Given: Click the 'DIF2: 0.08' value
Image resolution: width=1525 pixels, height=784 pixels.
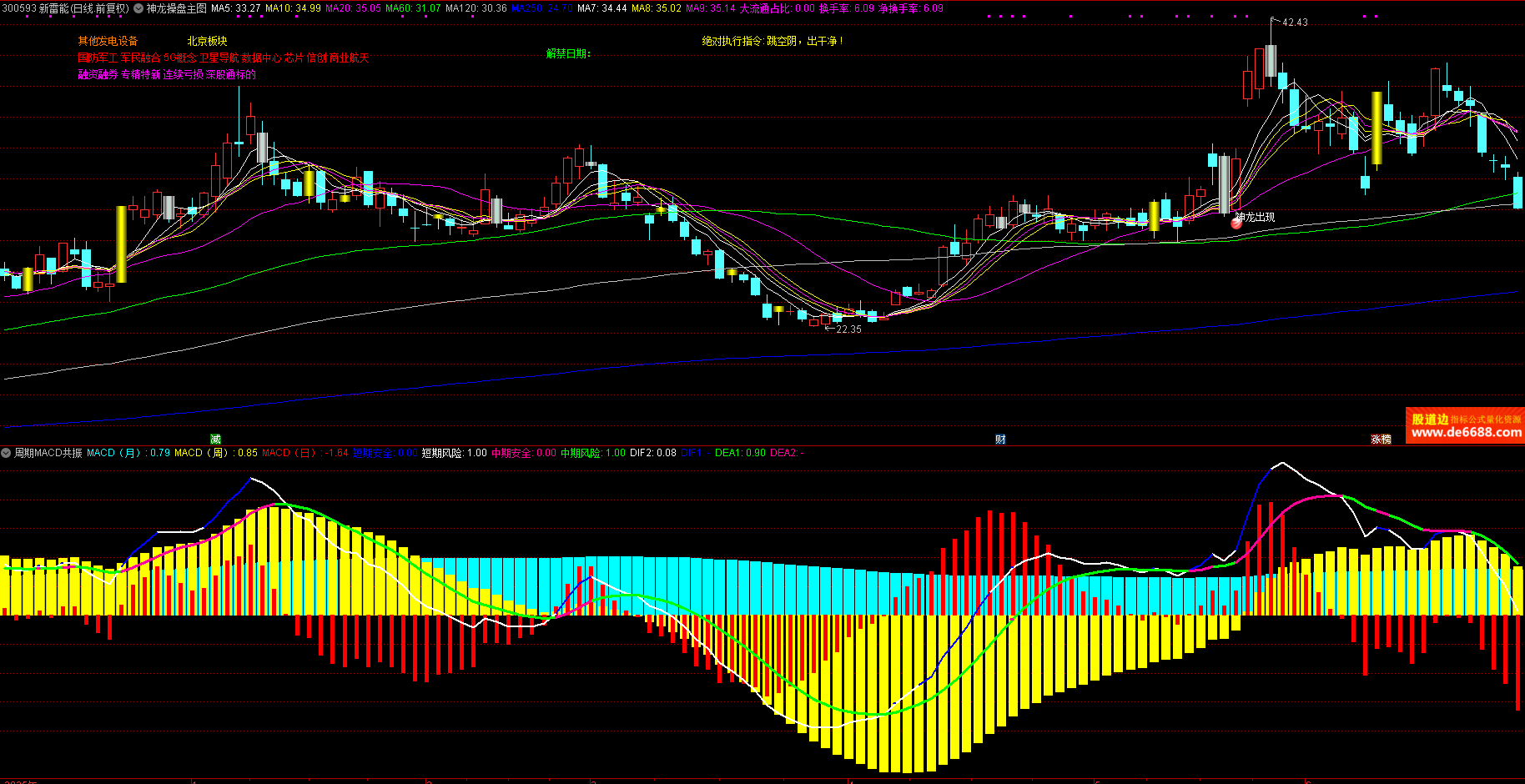Looking at the screenshot, I should click(x=653, y=453).
